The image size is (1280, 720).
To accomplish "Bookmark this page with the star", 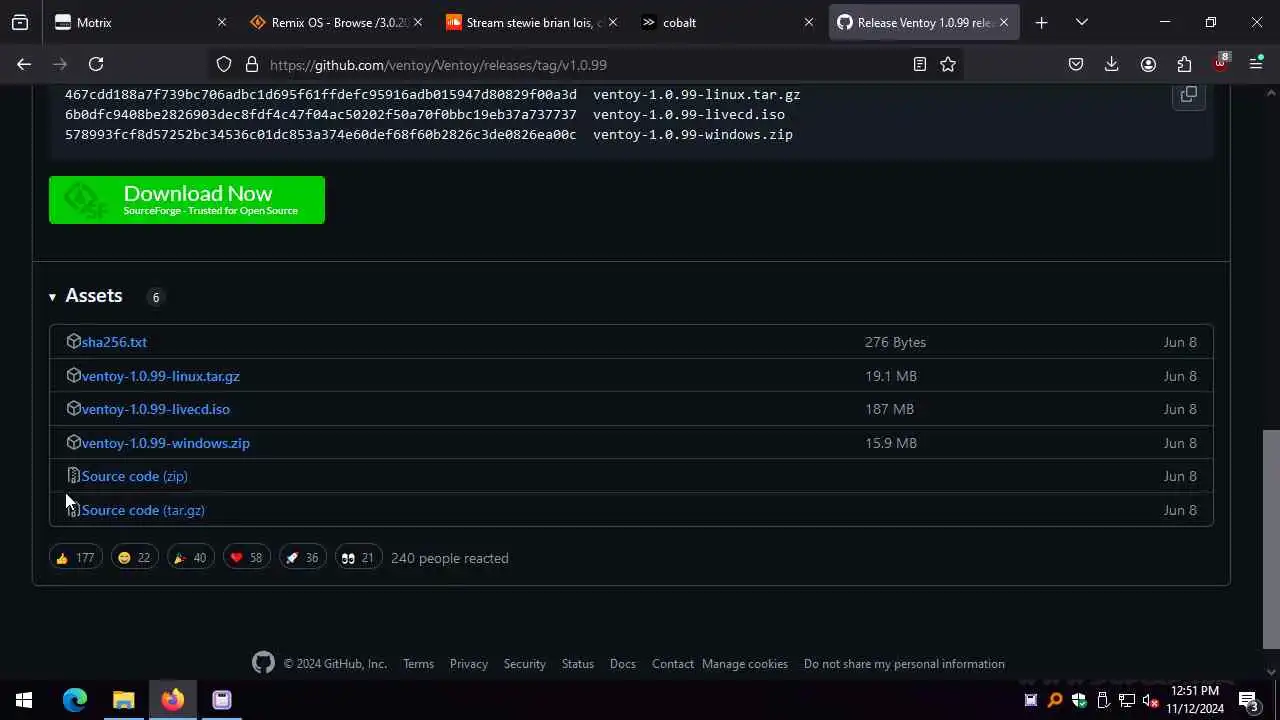I will [x=948, y=64].
